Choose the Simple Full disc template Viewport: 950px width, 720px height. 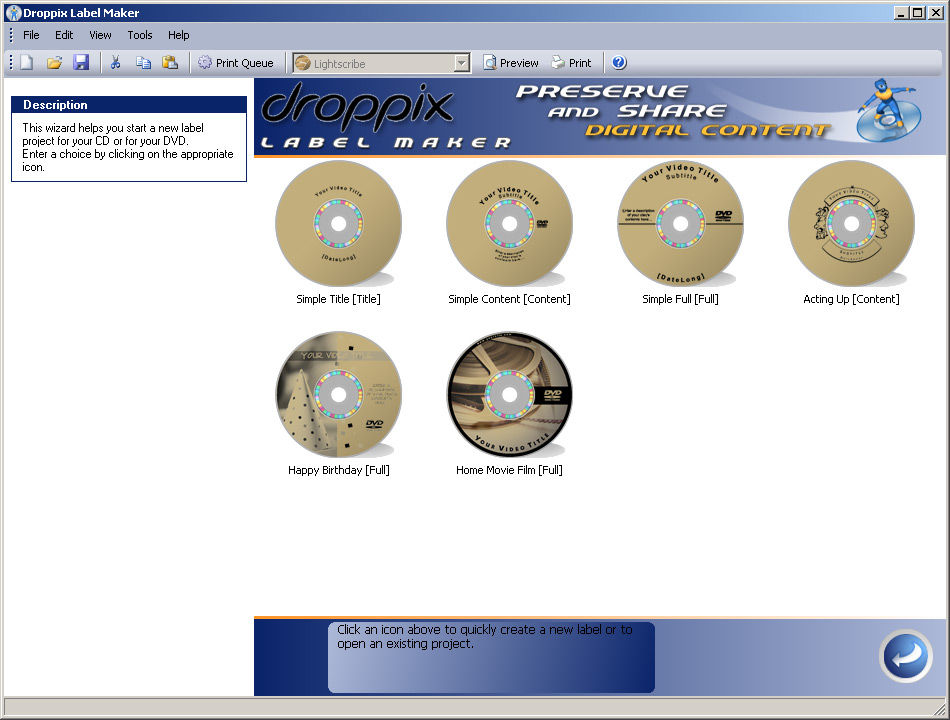tap(680, 224)
